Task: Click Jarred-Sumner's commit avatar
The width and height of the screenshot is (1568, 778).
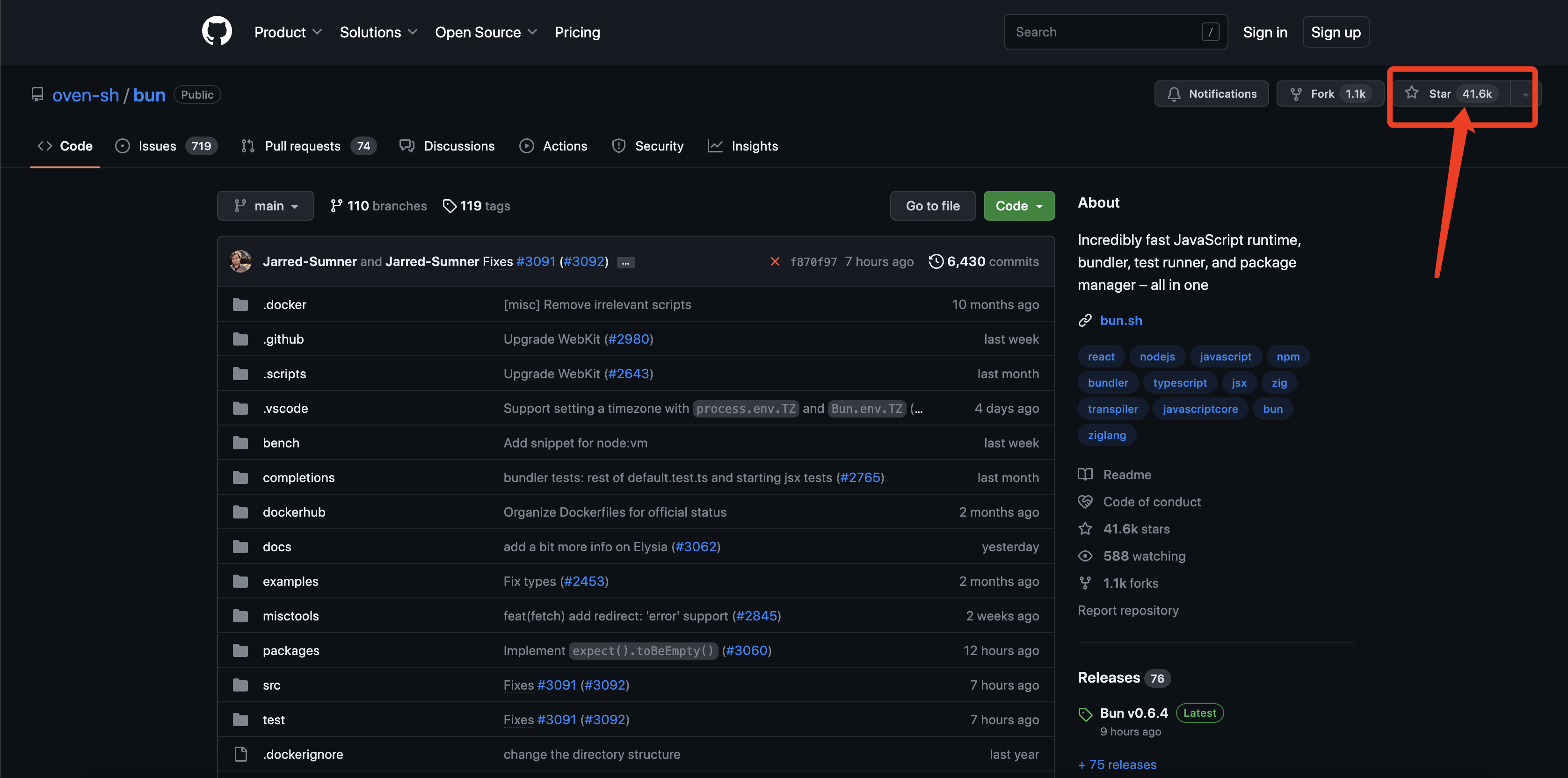Action: 240,261
